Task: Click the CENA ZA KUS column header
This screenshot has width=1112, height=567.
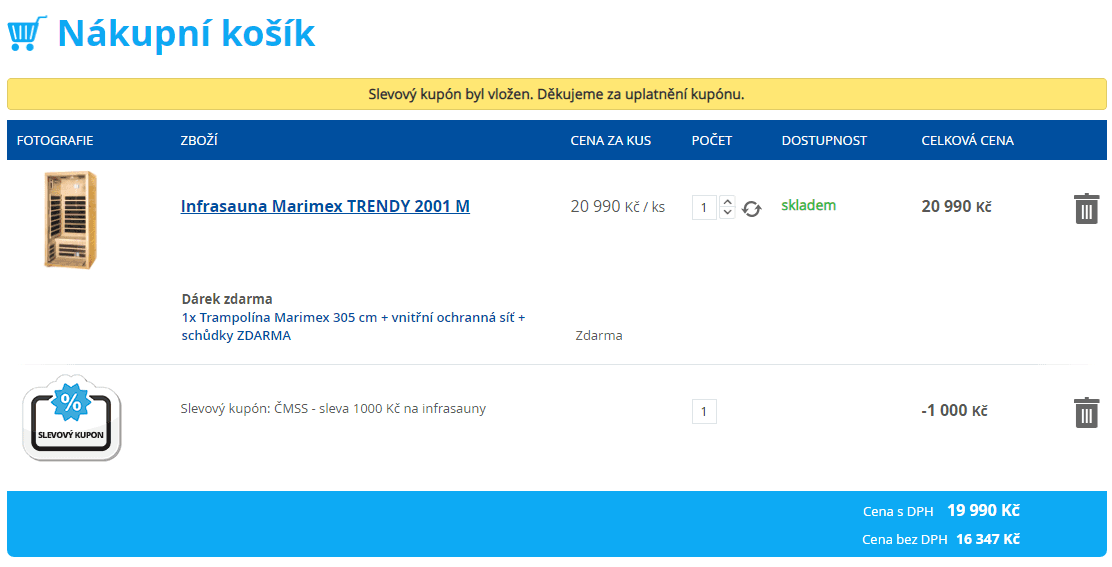Action: pos(611,140)
